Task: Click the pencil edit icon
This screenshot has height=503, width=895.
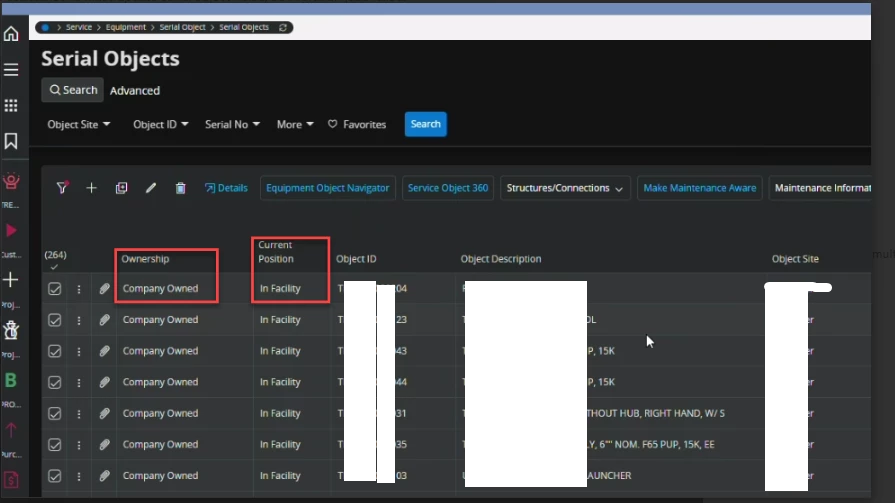Action: [x=151, y=188]
